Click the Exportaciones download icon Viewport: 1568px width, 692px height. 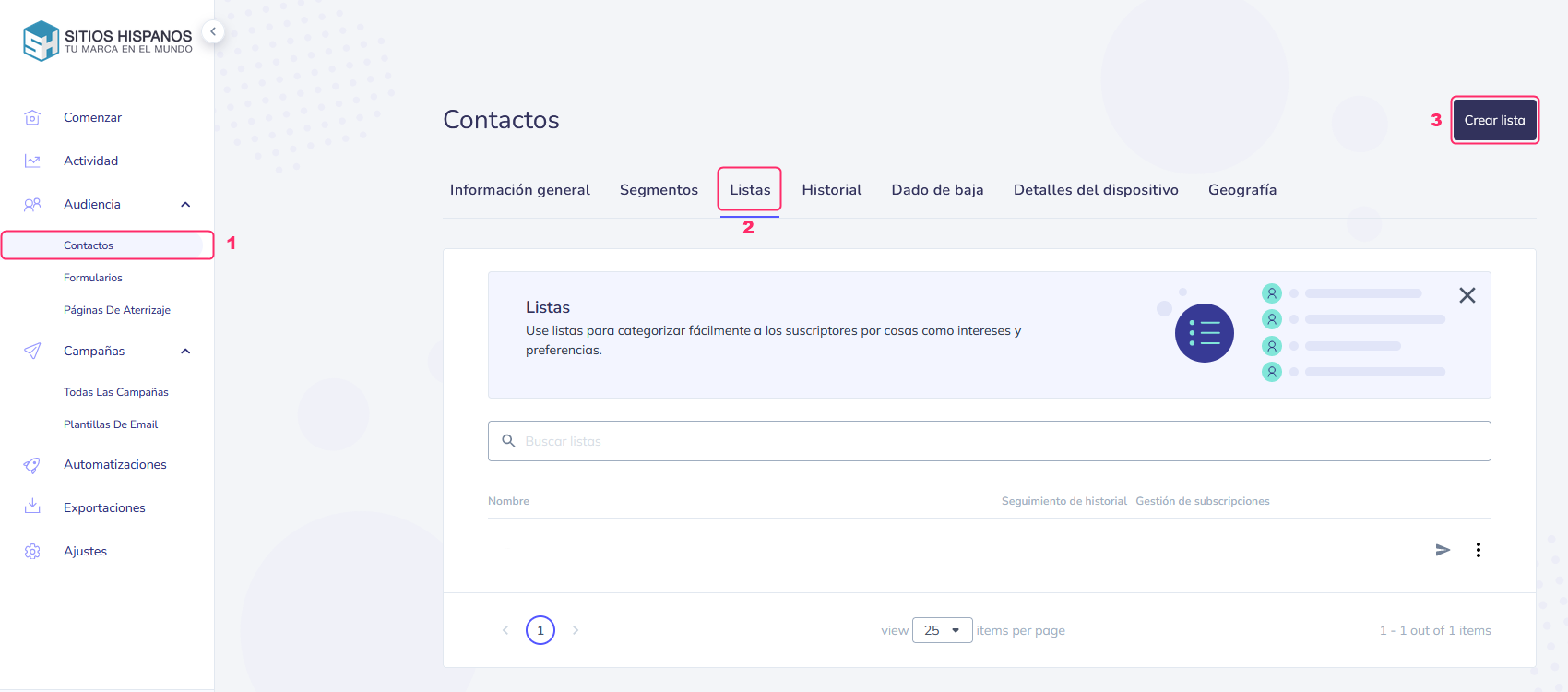pyautogui.click(x=32, y=507)
